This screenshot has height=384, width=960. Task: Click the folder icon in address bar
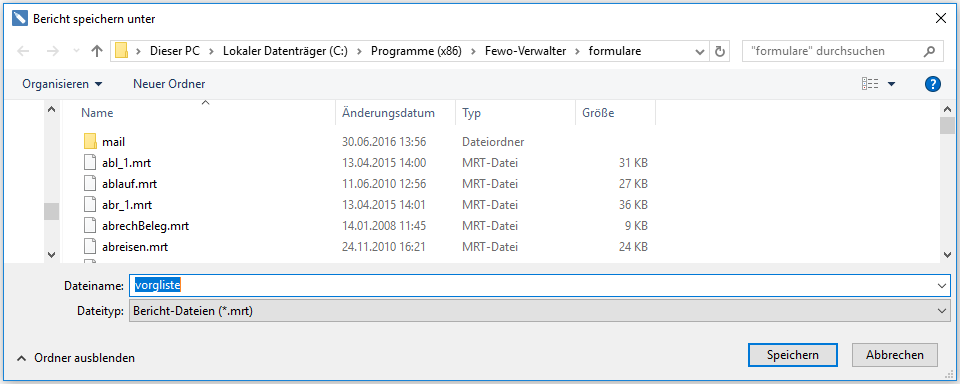coord(121,51)
